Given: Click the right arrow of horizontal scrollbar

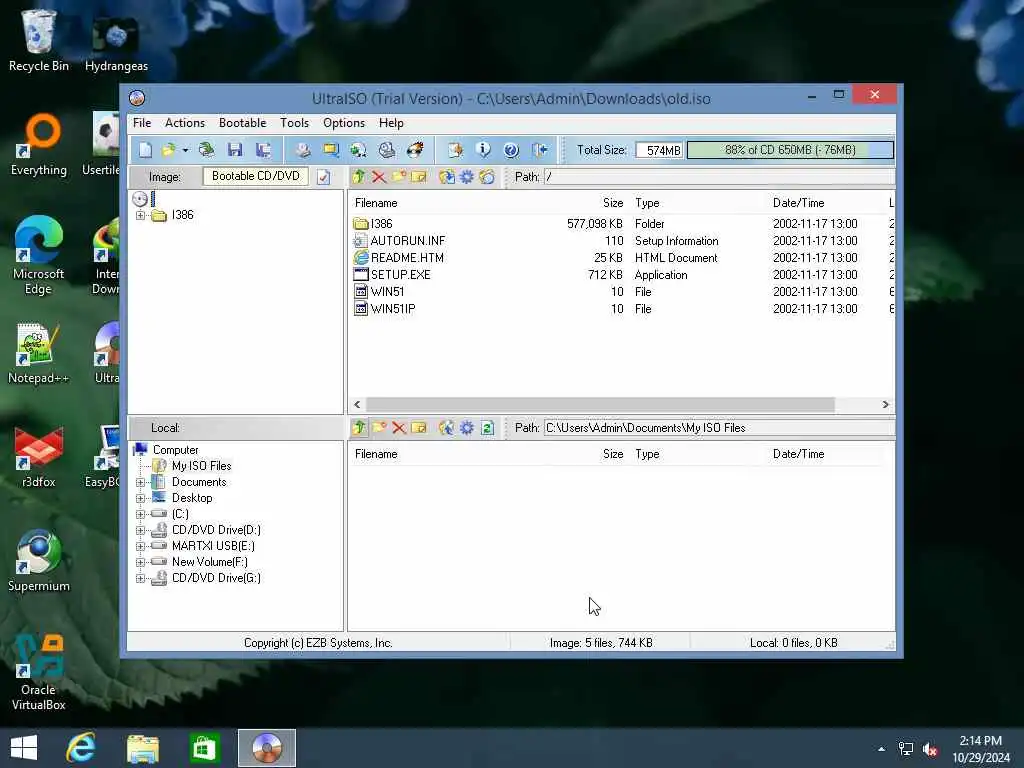Looking at the screenshot, I should click(x=886, y=405).
